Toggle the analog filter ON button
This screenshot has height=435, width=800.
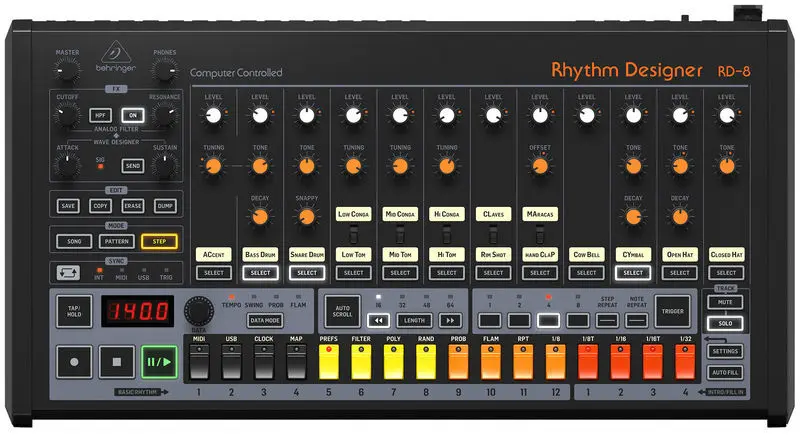click(x=133, y=115)
